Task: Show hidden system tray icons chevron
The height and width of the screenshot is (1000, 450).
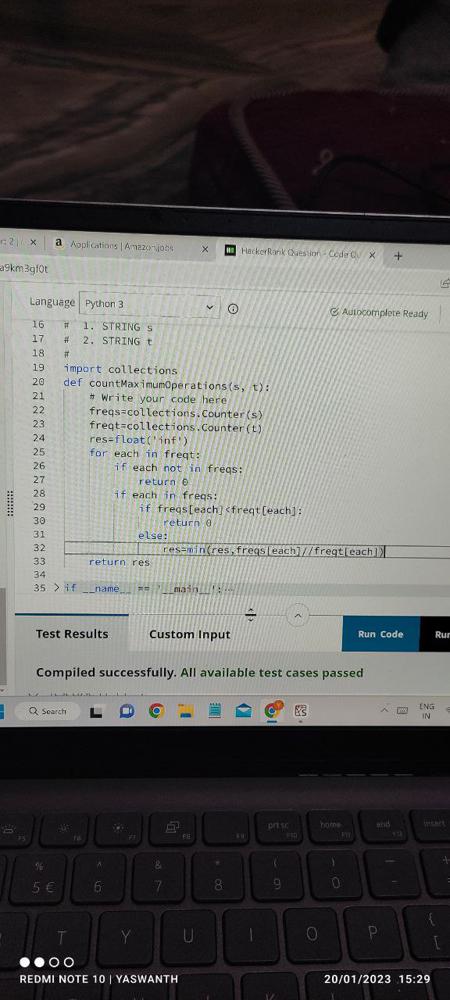Action: tap(385, 710)
